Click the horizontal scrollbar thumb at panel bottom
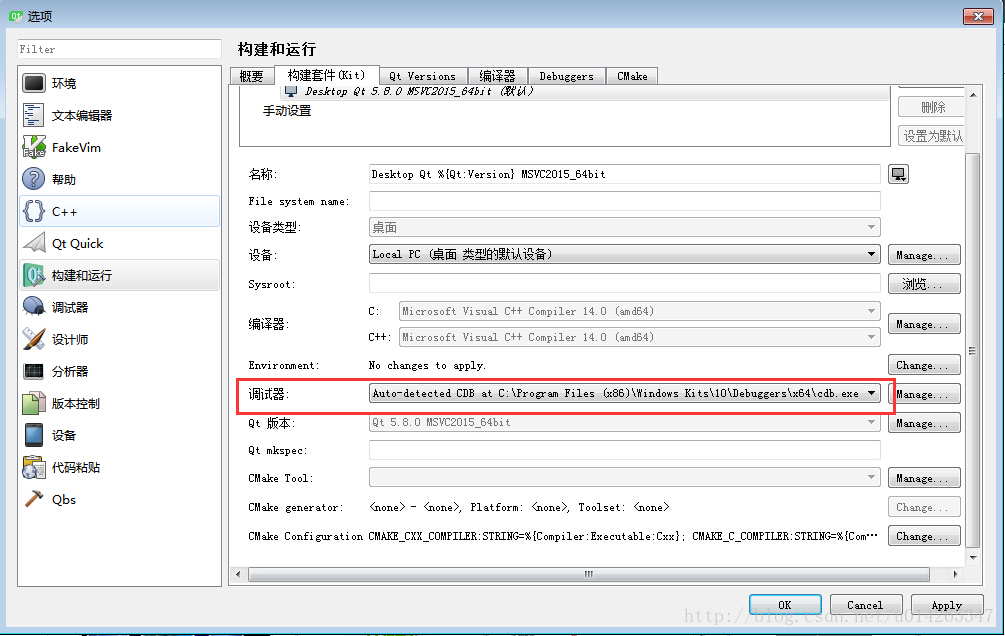 click(588, 574)
